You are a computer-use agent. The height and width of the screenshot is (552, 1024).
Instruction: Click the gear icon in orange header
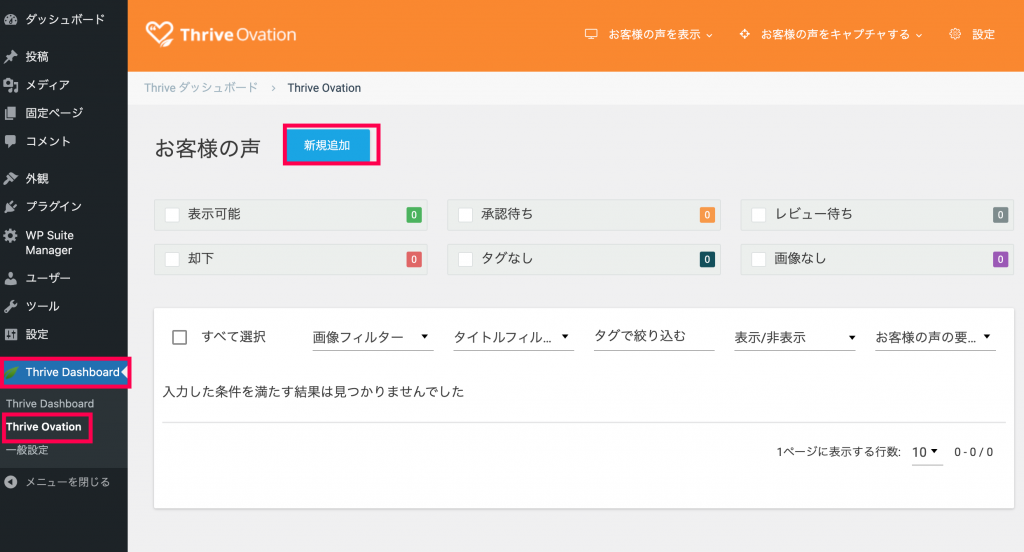click(955, 34)
